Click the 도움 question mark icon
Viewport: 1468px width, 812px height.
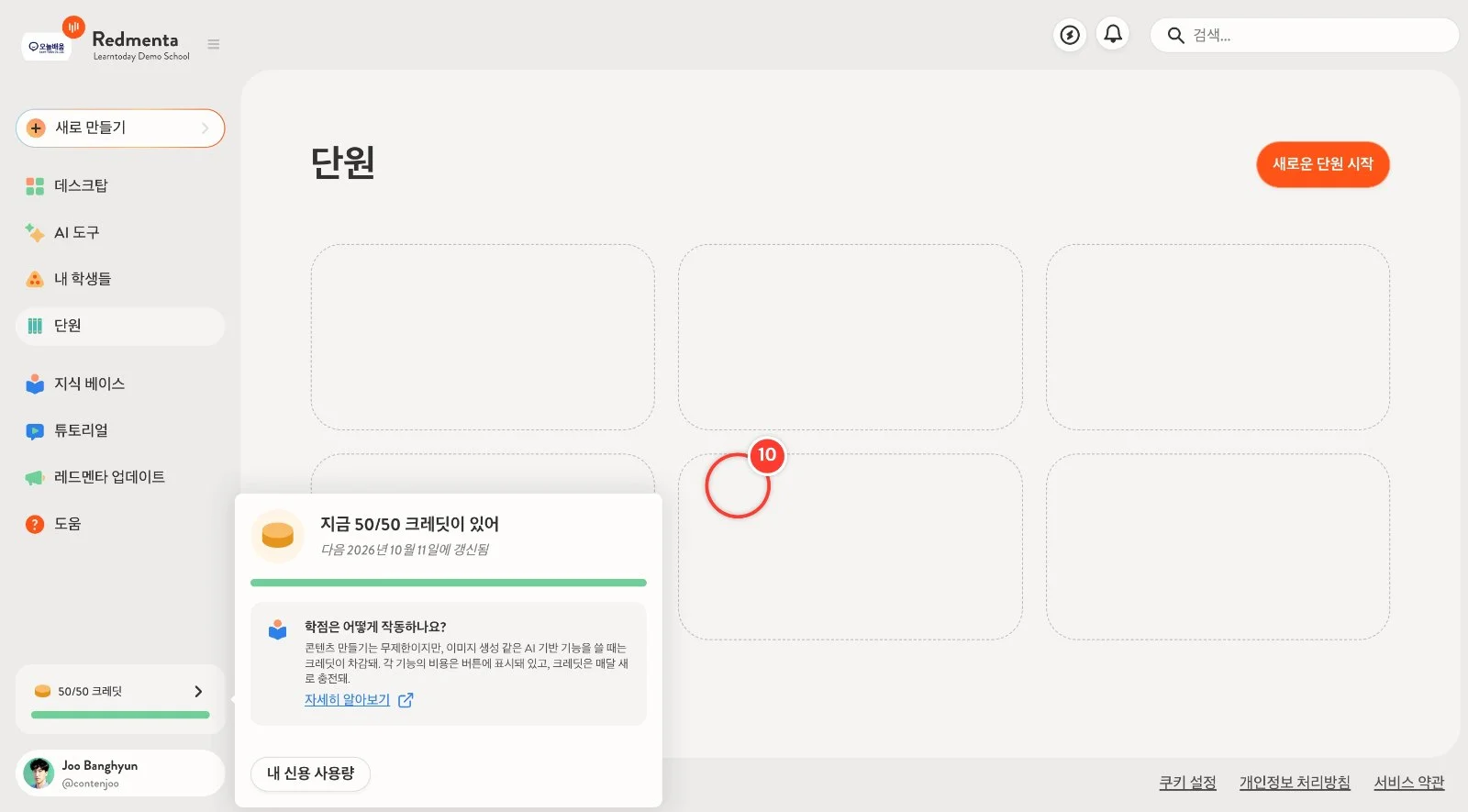[35, 524]
